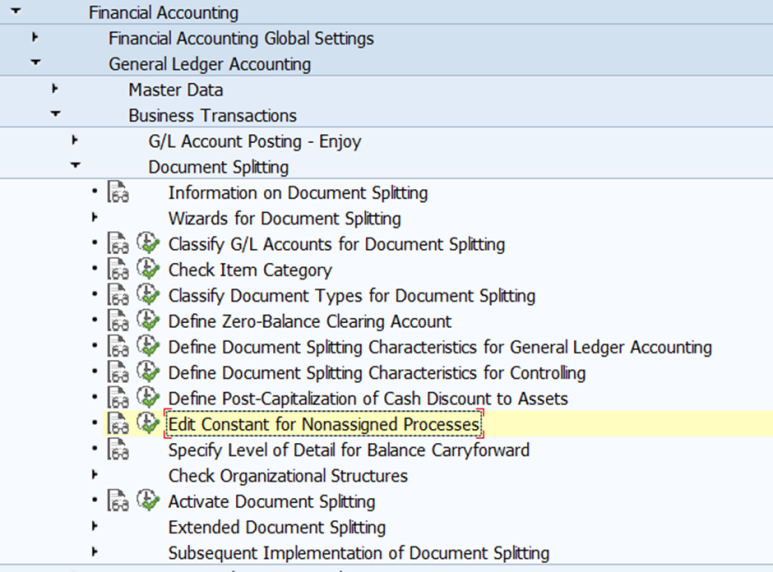The height and width of the screenshot is (572, 773).
Task: Click Classify Document Types for Document Splitting text
Action: click(x=351, y=296)
